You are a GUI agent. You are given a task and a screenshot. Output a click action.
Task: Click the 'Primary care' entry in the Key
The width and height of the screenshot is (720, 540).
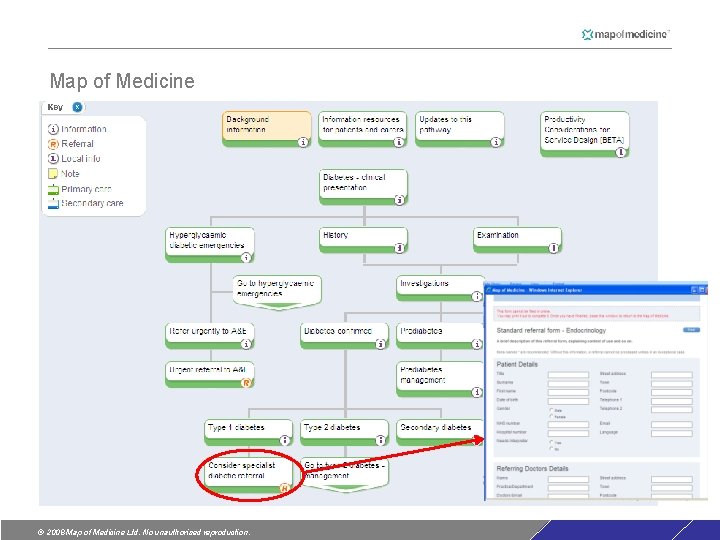(80, 189)
